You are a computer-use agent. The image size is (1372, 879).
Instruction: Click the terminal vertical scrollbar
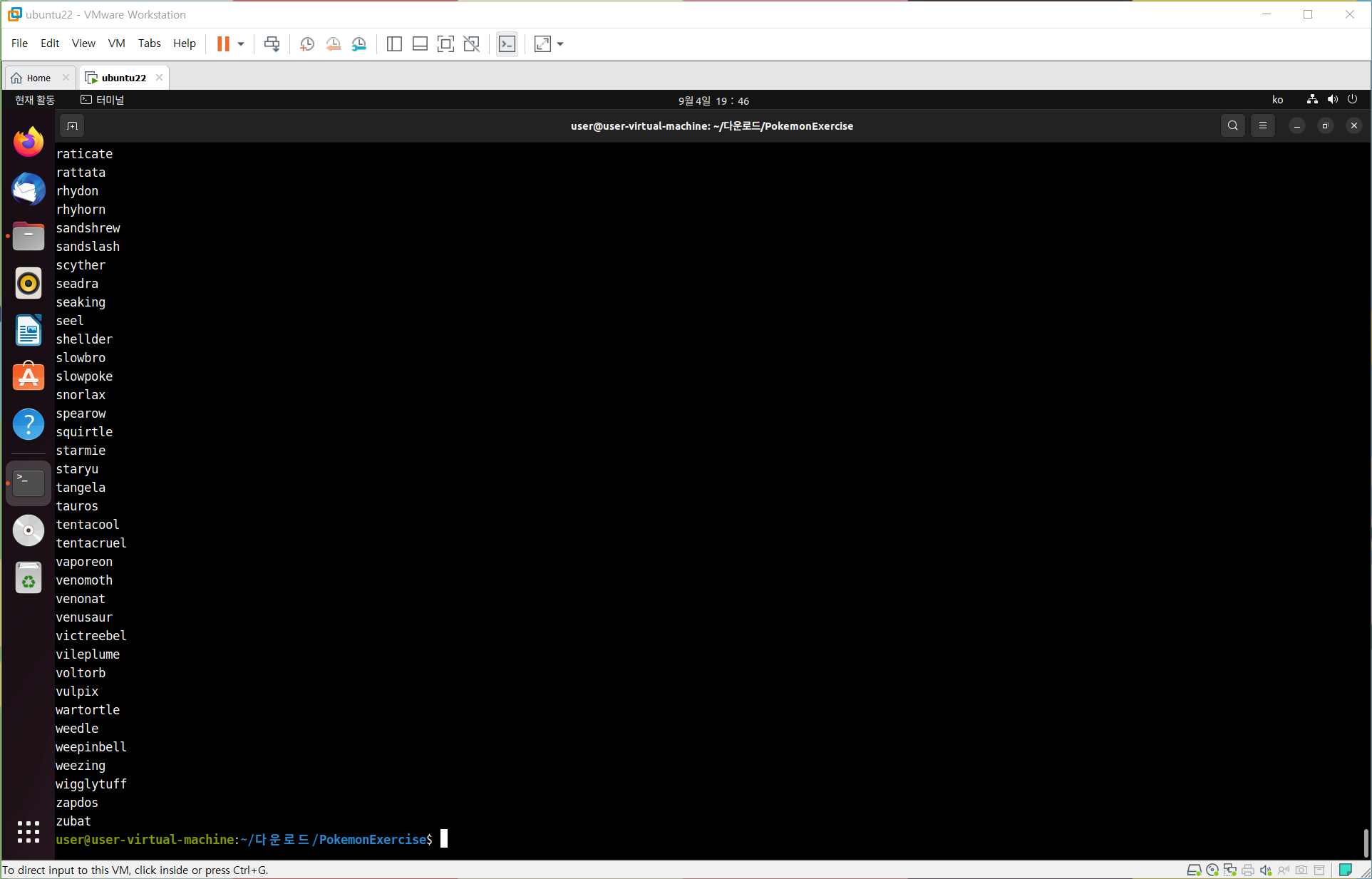point(1365,842)
